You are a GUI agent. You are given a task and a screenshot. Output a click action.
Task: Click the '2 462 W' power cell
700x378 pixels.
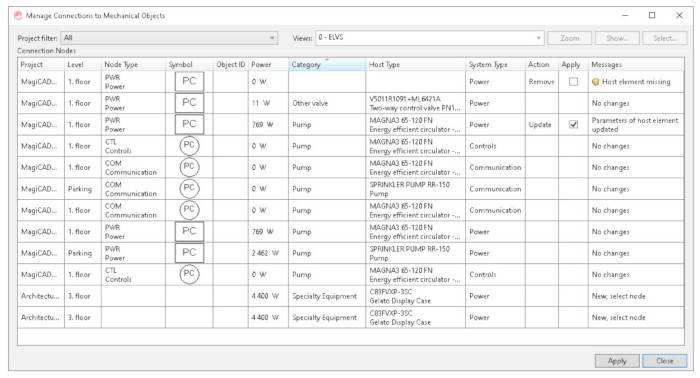pos(268,253)
